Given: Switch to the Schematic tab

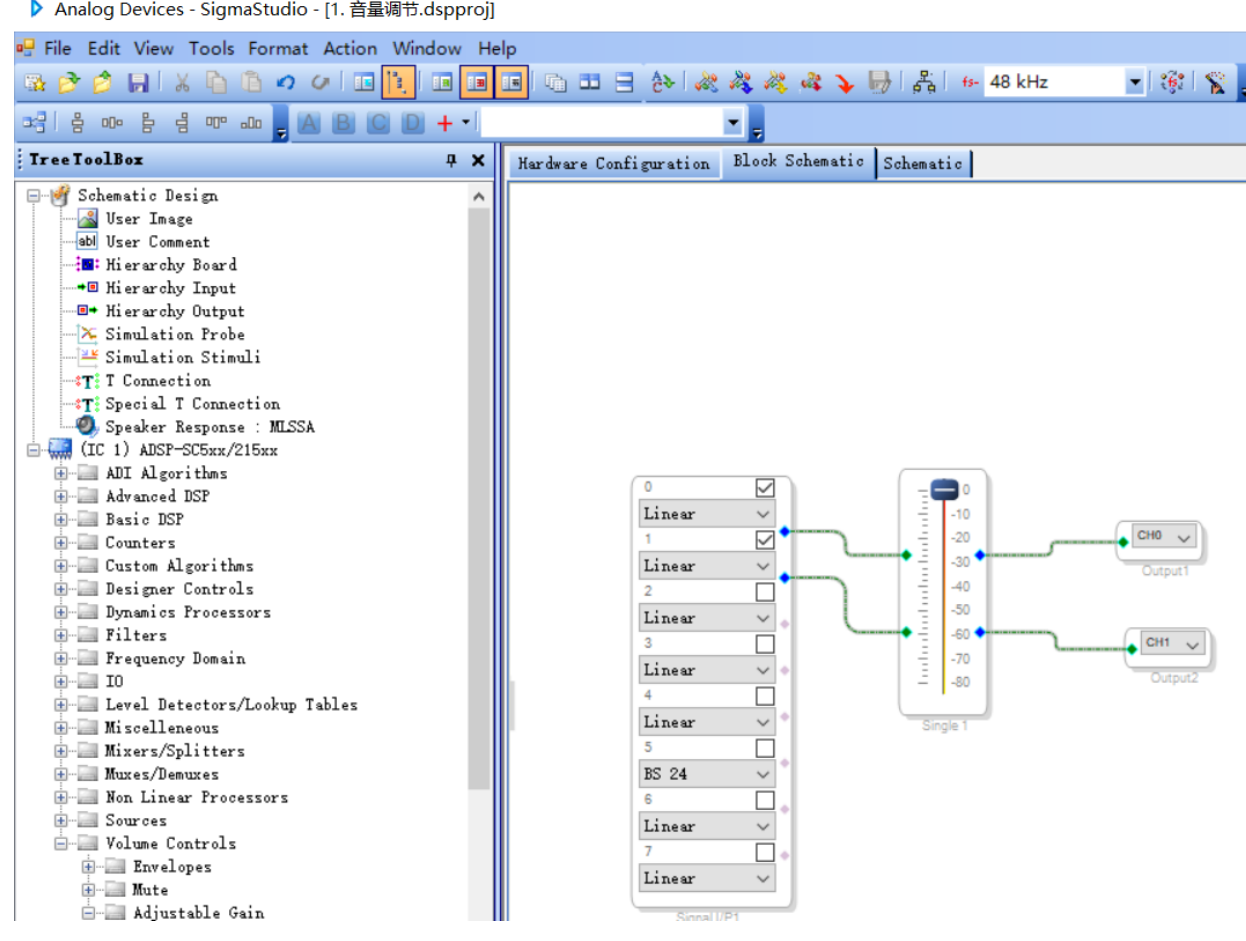Looking at the screenshot, I should point(923,163).
